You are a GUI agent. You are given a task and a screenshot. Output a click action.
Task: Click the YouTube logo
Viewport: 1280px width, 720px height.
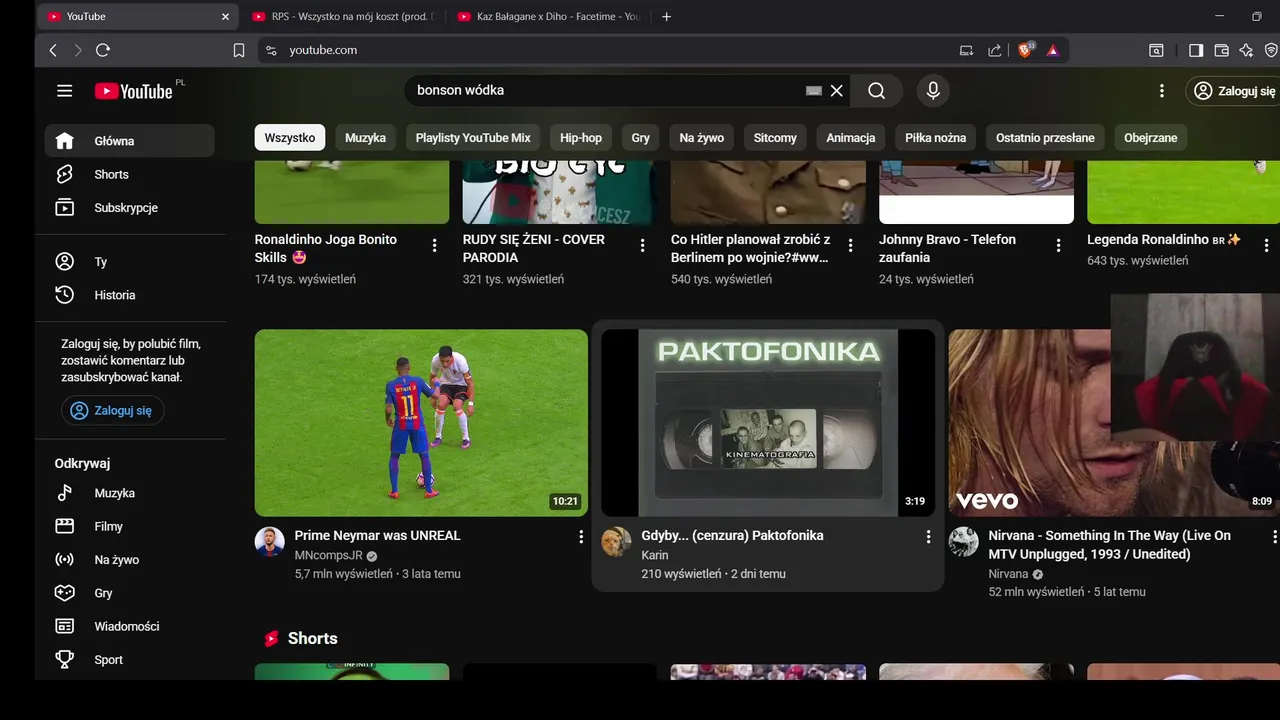coord(134,91)
